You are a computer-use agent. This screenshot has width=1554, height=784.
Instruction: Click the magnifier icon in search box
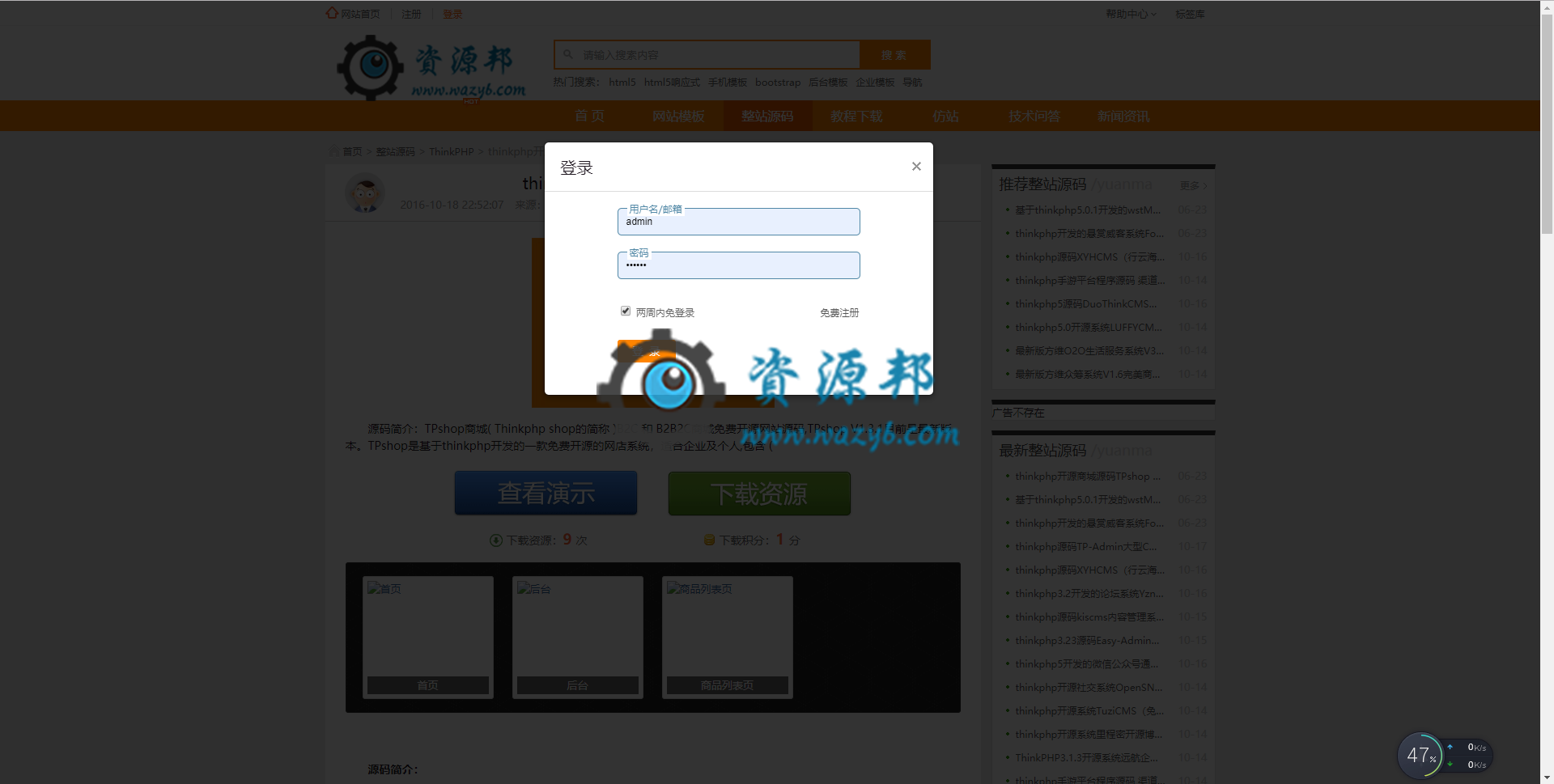[x=568, y=54]
